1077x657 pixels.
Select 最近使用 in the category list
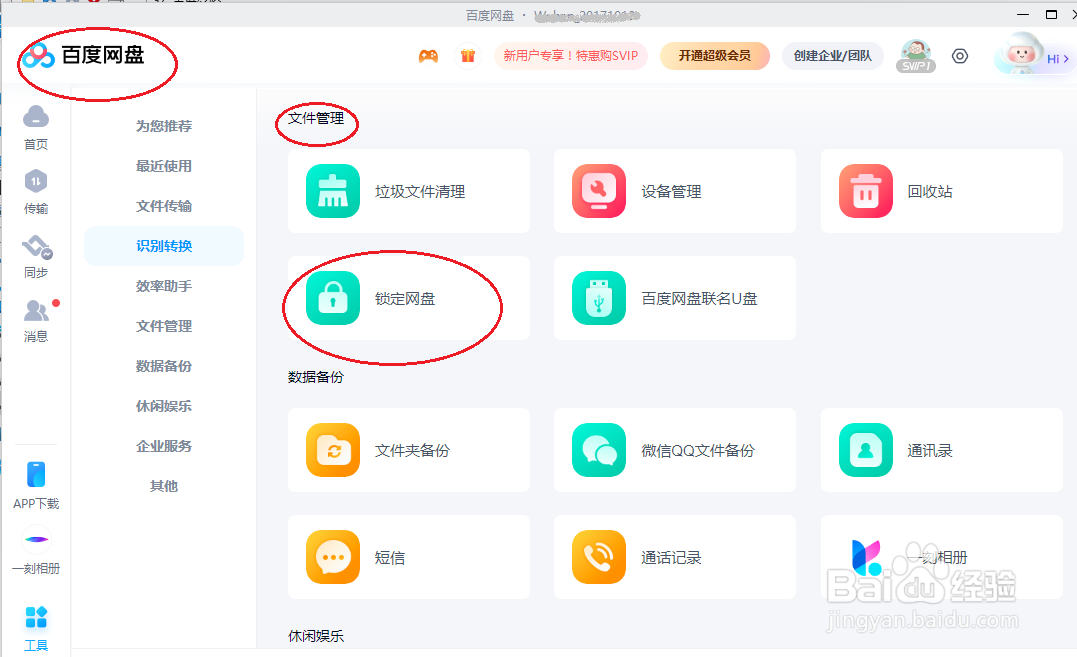(163, 165)
